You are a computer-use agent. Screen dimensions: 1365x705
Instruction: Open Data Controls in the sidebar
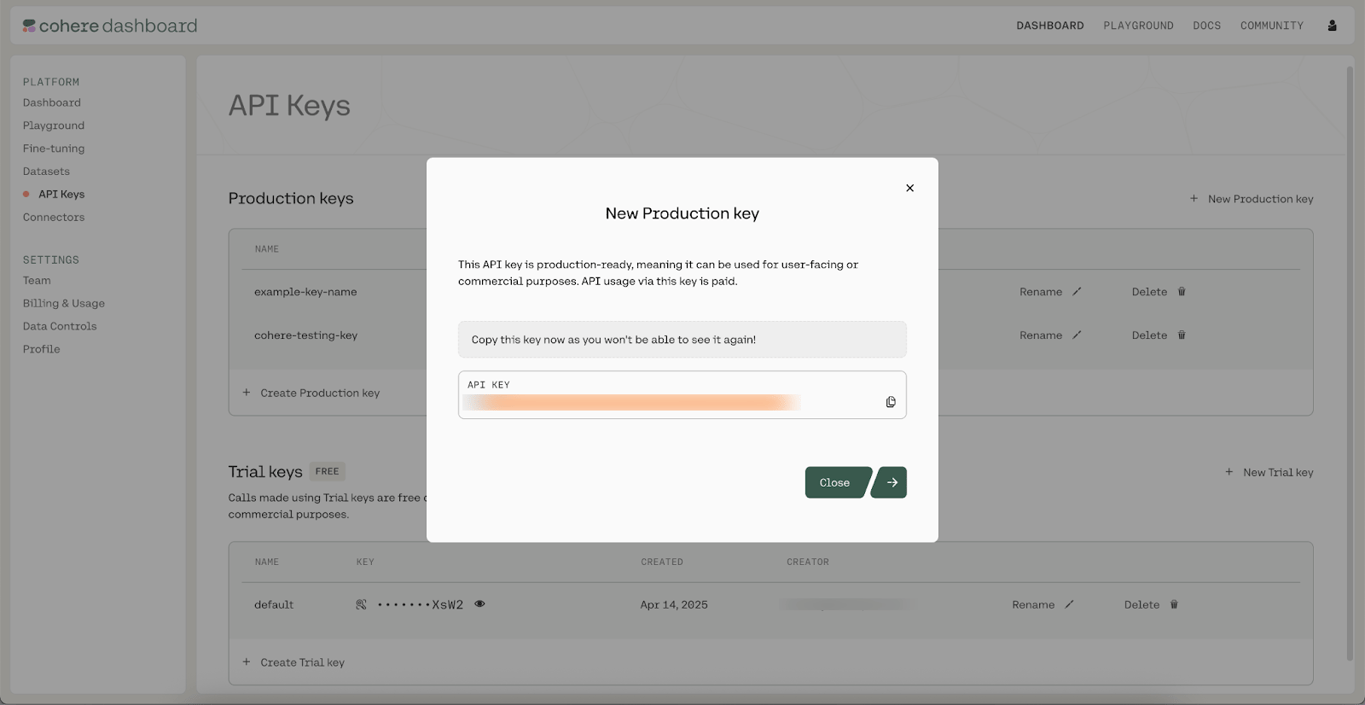point(60,327)
